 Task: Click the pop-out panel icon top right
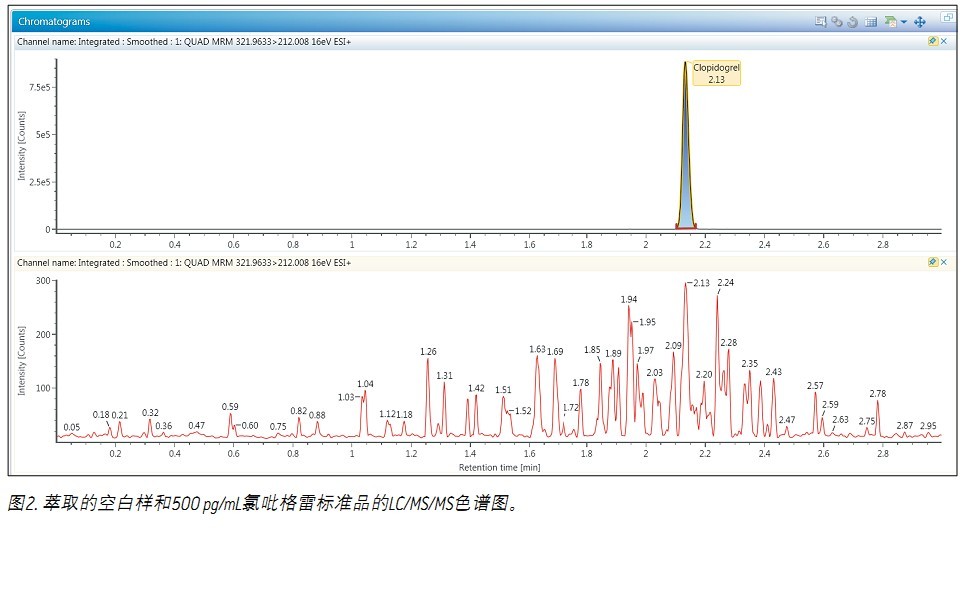click(x=949, y=16)
